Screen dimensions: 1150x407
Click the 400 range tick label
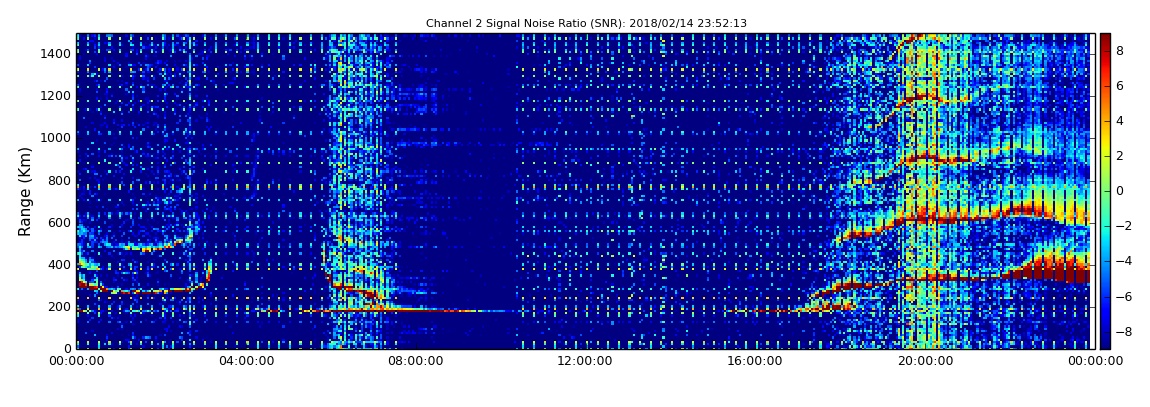coord(60,265)
